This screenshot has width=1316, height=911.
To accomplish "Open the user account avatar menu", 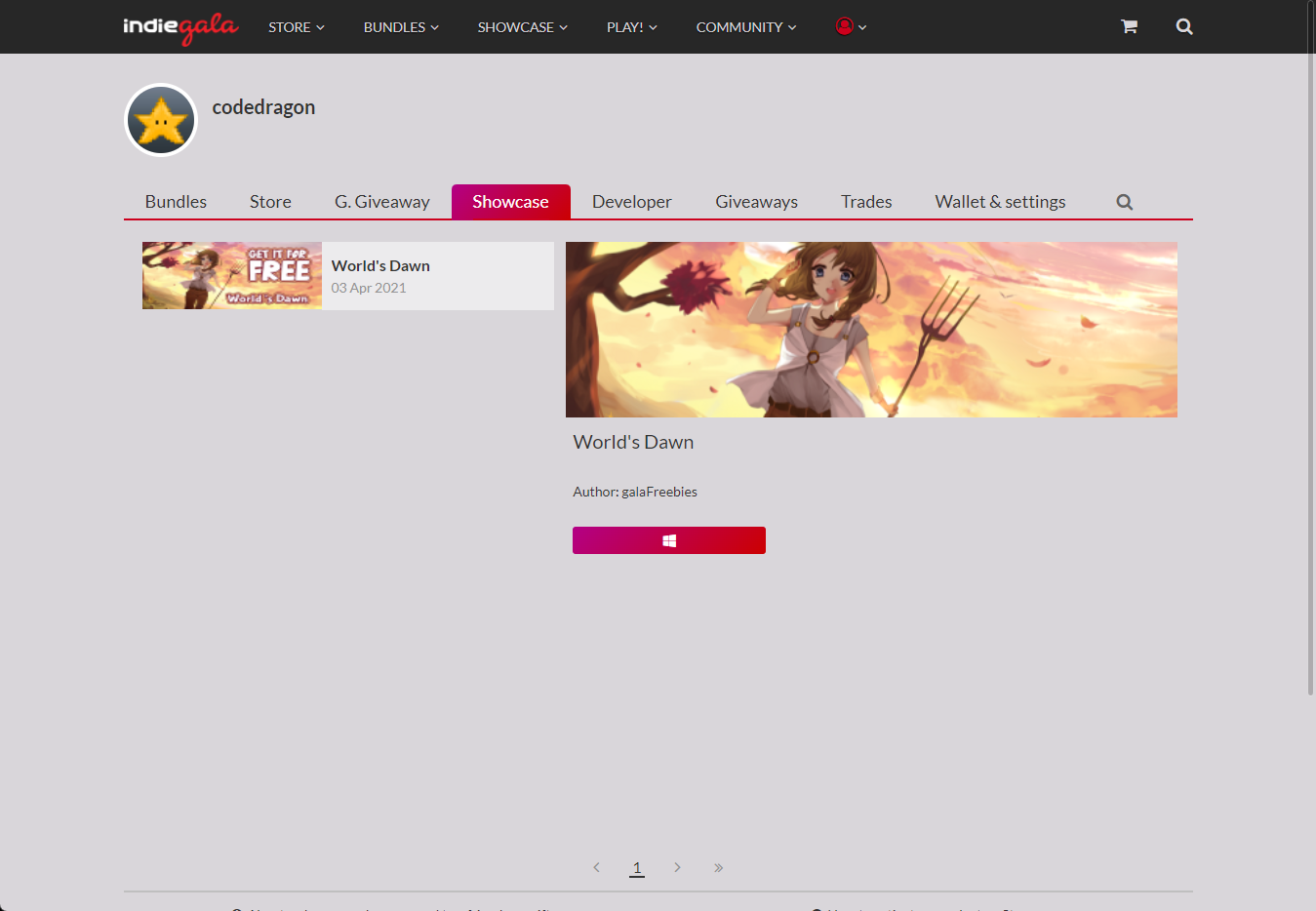I will [851, 26].
